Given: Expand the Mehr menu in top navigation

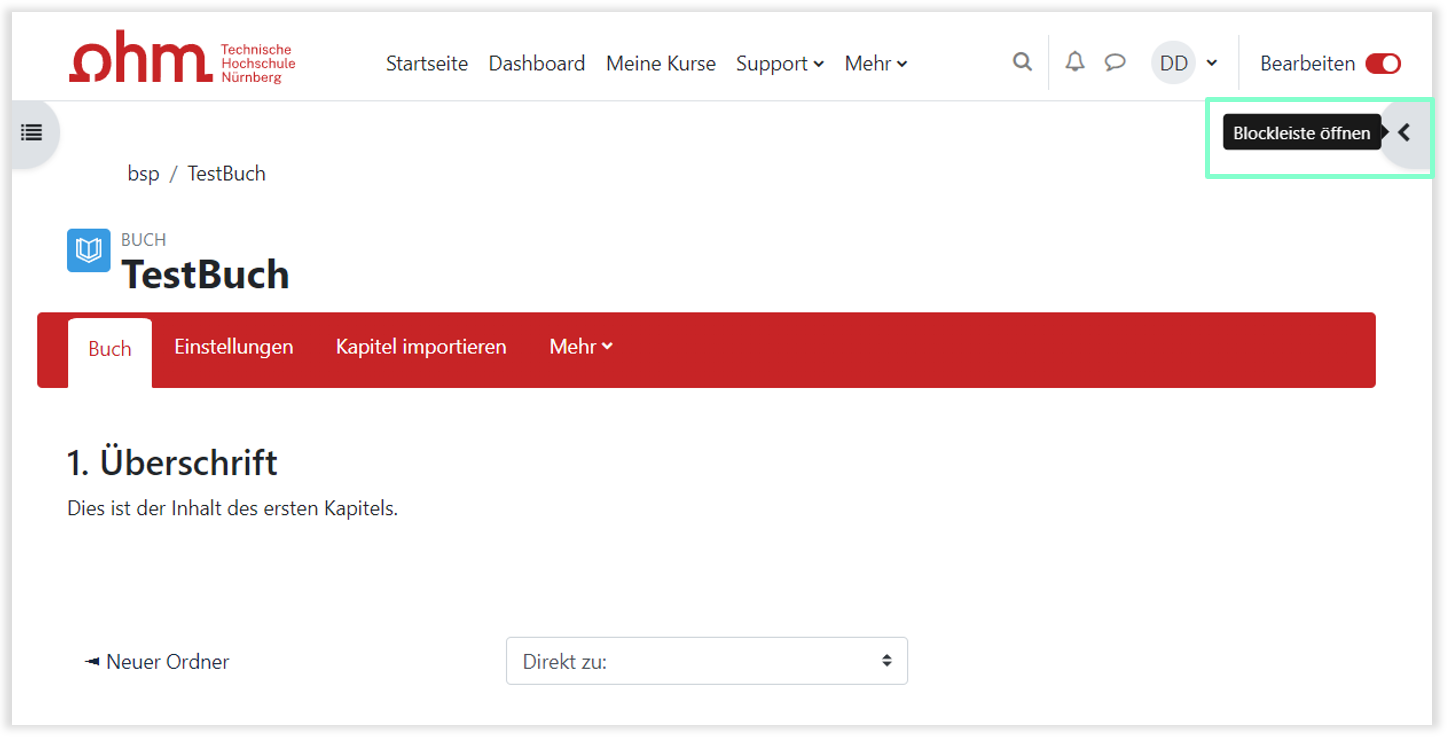Looking at the screenshot, I should pyautogui.click(x=875, y=63).
